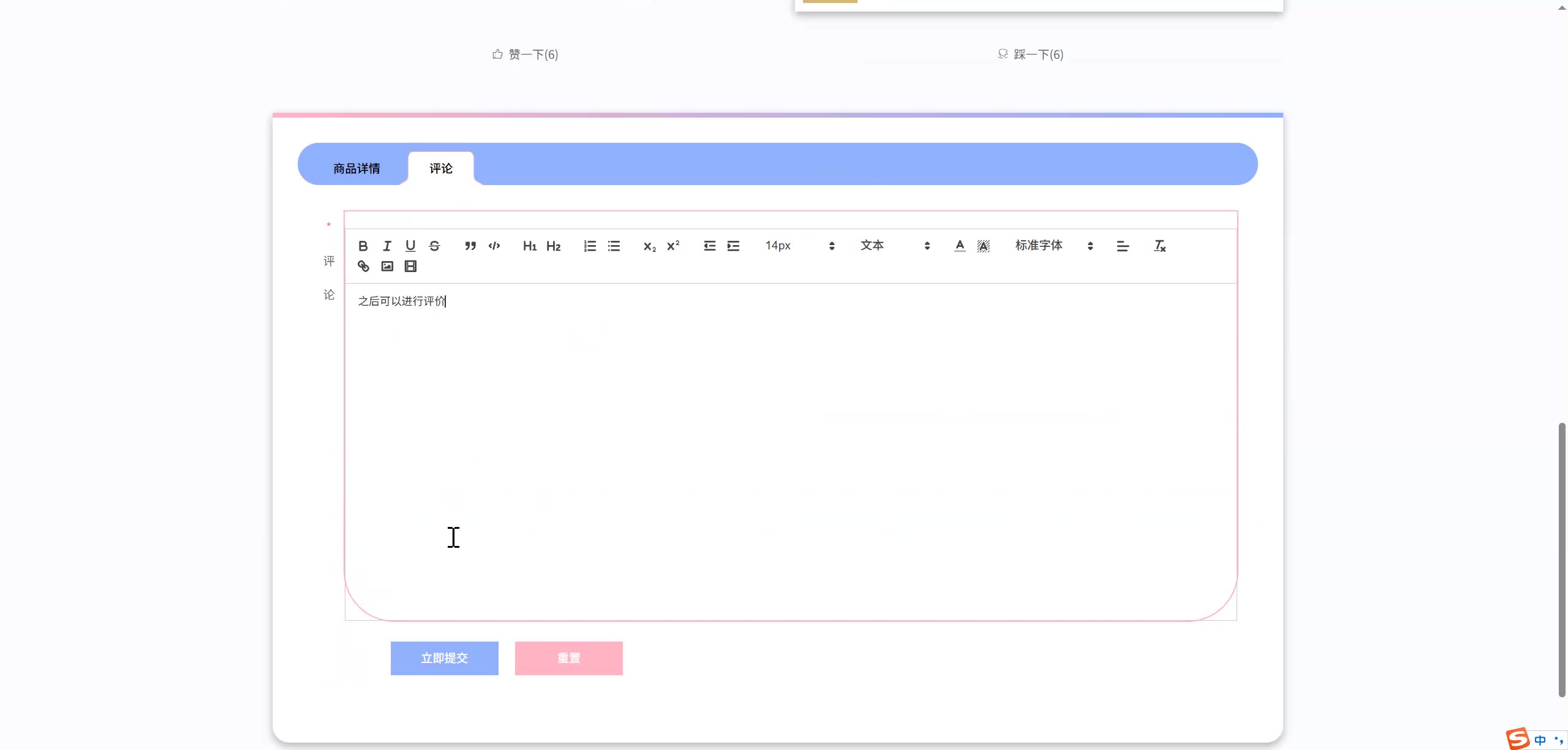Insert an image into comment

click(387, 266)
